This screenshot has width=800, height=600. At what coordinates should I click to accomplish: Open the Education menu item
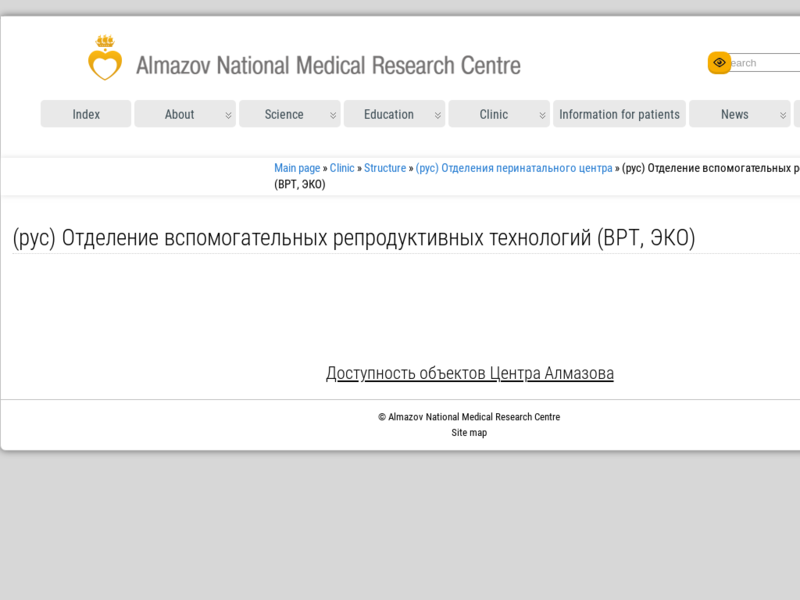tap(388, 114)
